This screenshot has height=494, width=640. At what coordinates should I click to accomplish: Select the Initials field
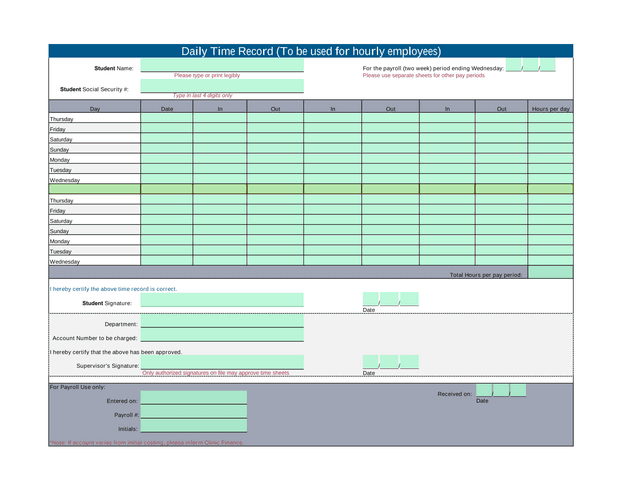pos(193,425)
